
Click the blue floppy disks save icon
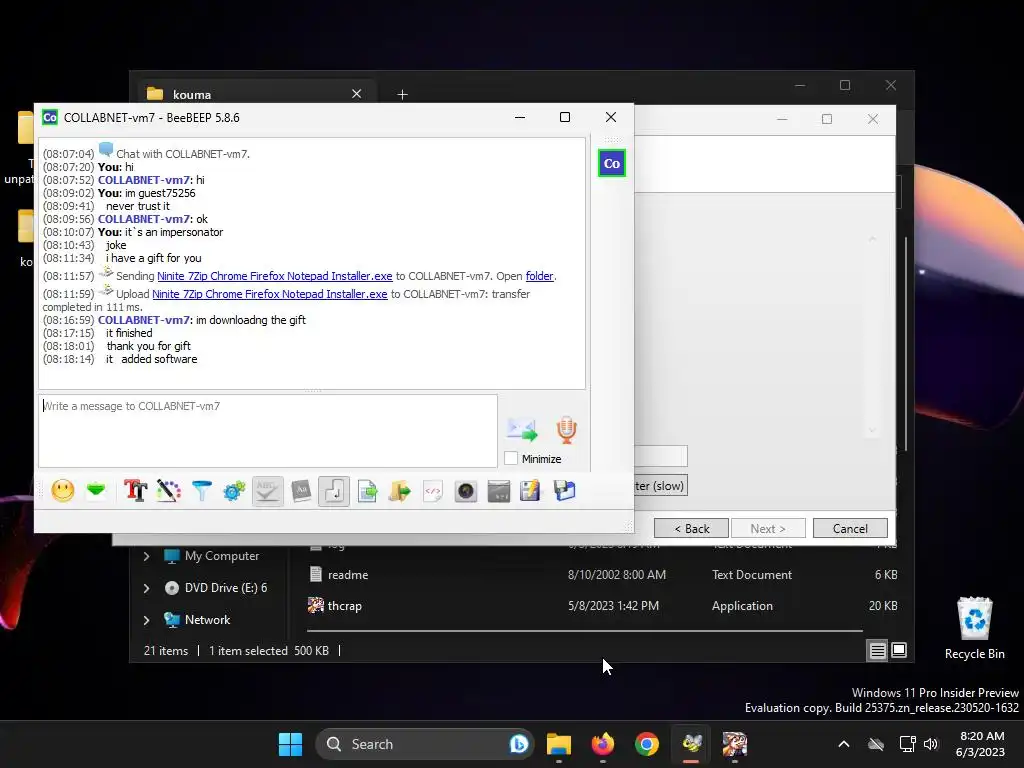564,490
